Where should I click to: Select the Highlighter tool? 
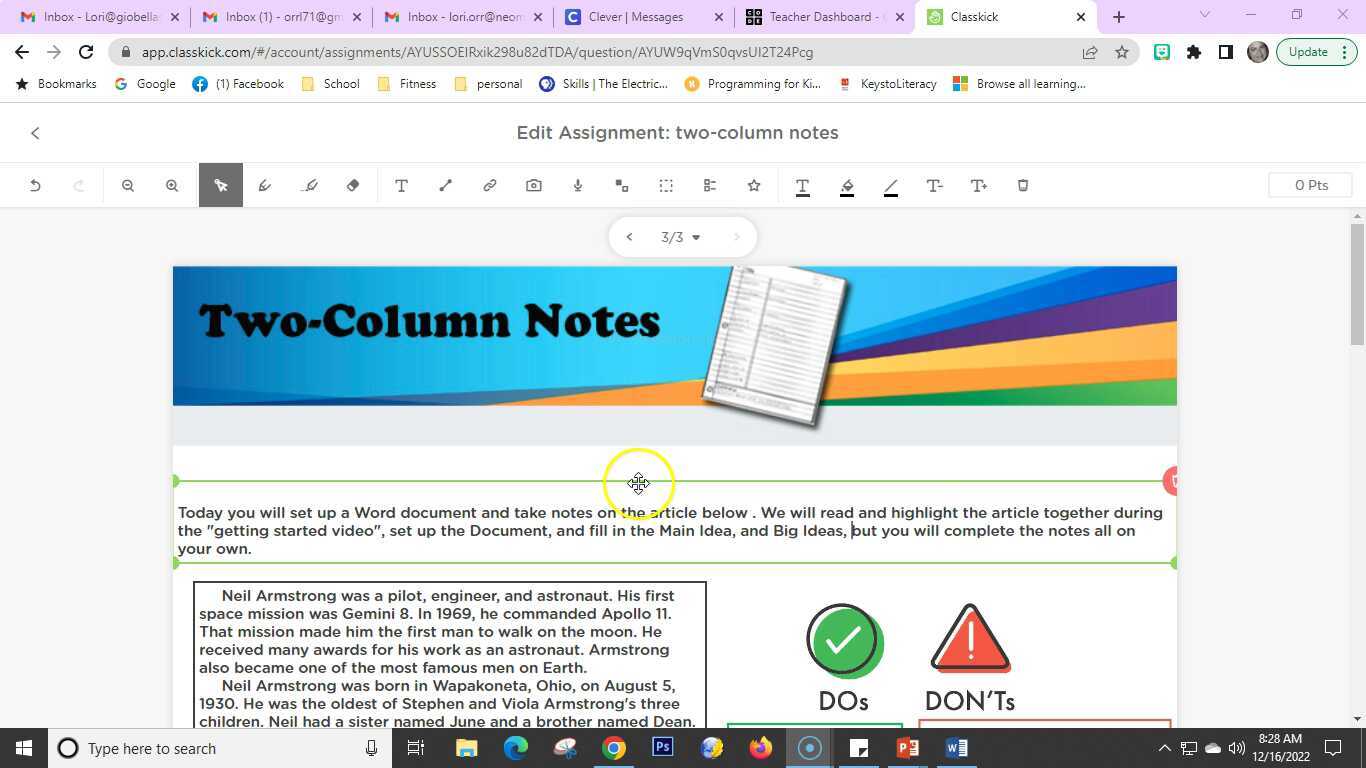tap(309, 185)
